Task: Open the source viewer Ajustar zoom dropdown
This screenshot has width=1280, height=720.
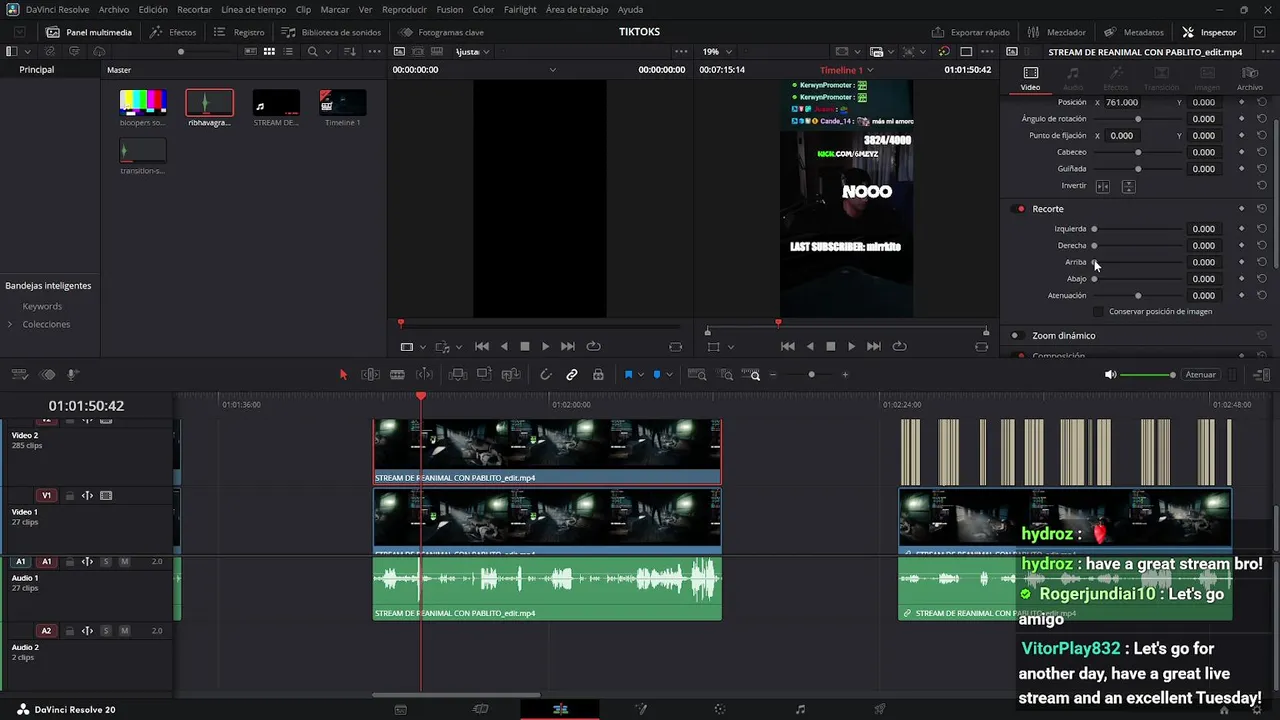Action: click(x=472, y=51)
